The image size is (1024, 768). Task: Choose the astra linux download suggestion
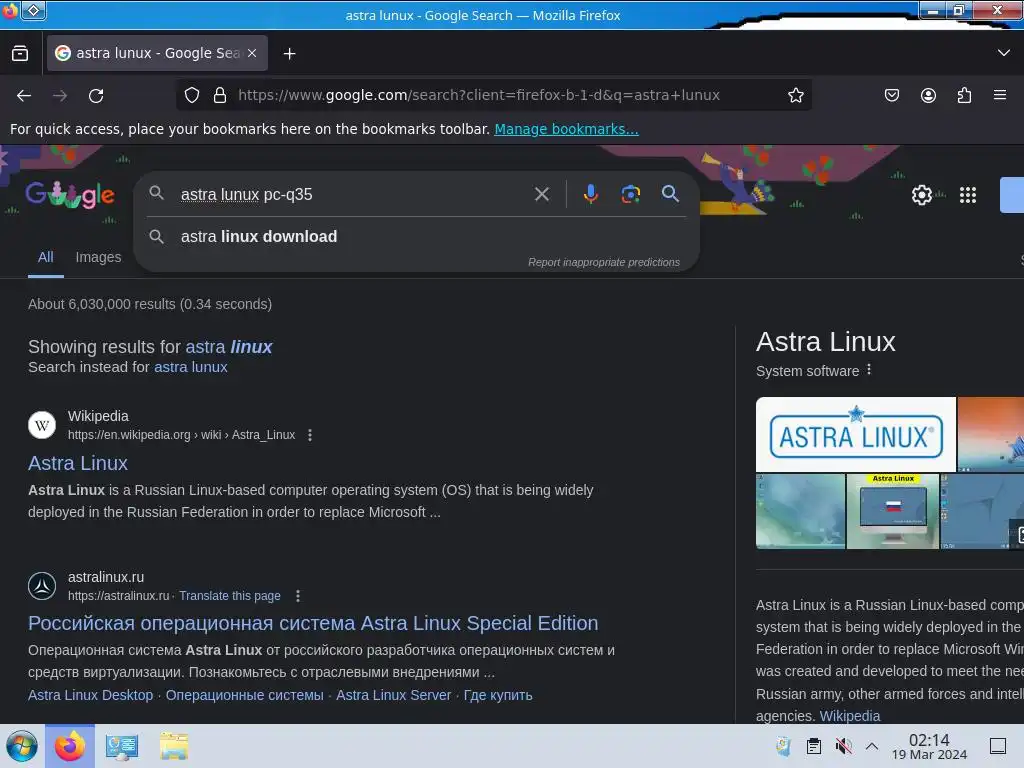tap(259, 236)
